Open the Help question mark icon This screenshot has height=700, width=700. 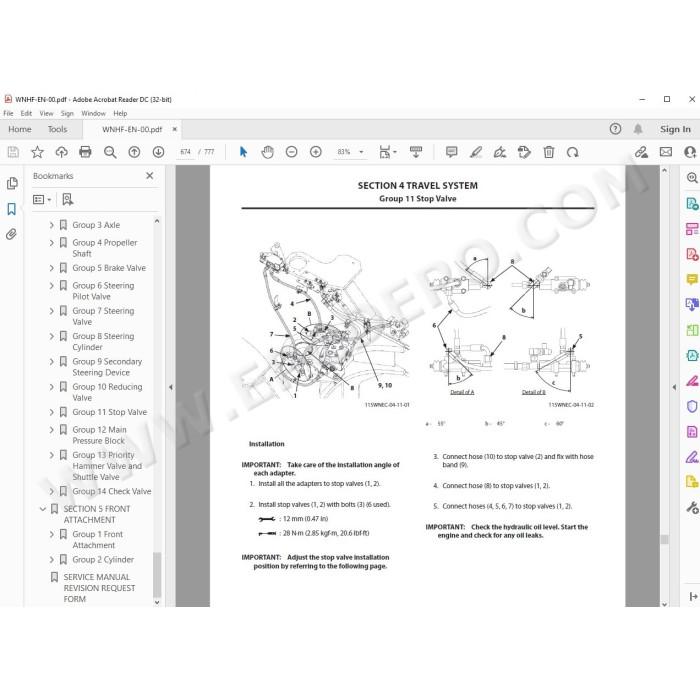click(x=615, y=129)
